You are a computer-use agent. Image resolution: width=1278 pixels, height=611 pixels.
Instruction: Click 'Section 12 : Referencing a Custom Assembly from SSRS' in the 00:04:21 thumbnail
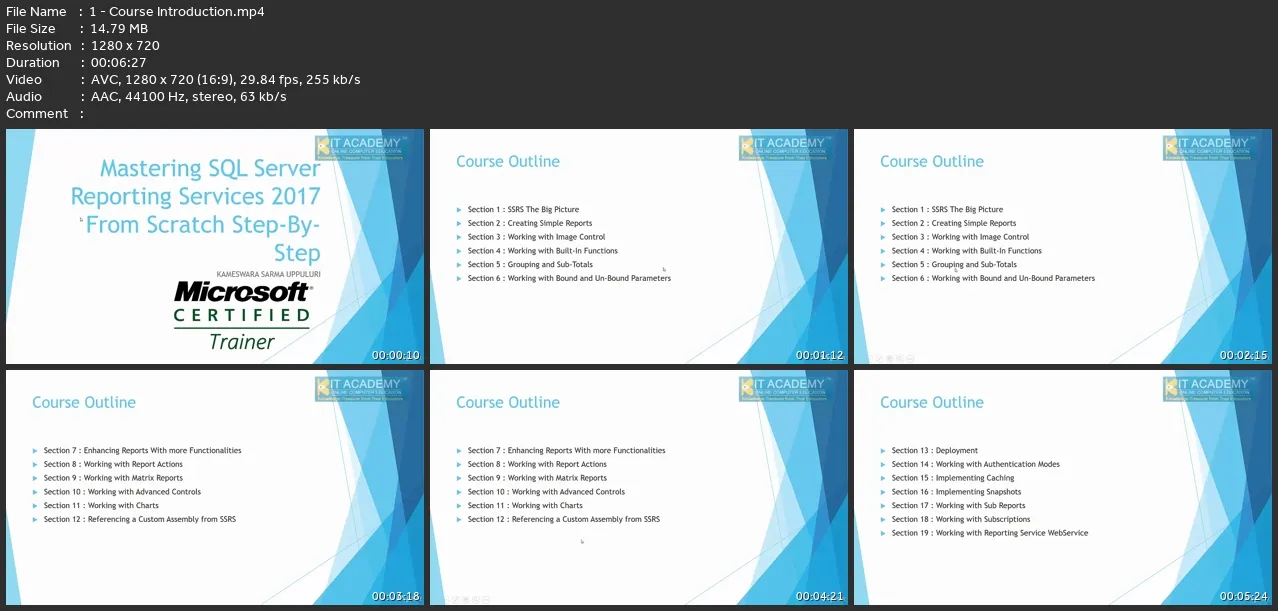[x=563, y=519]
